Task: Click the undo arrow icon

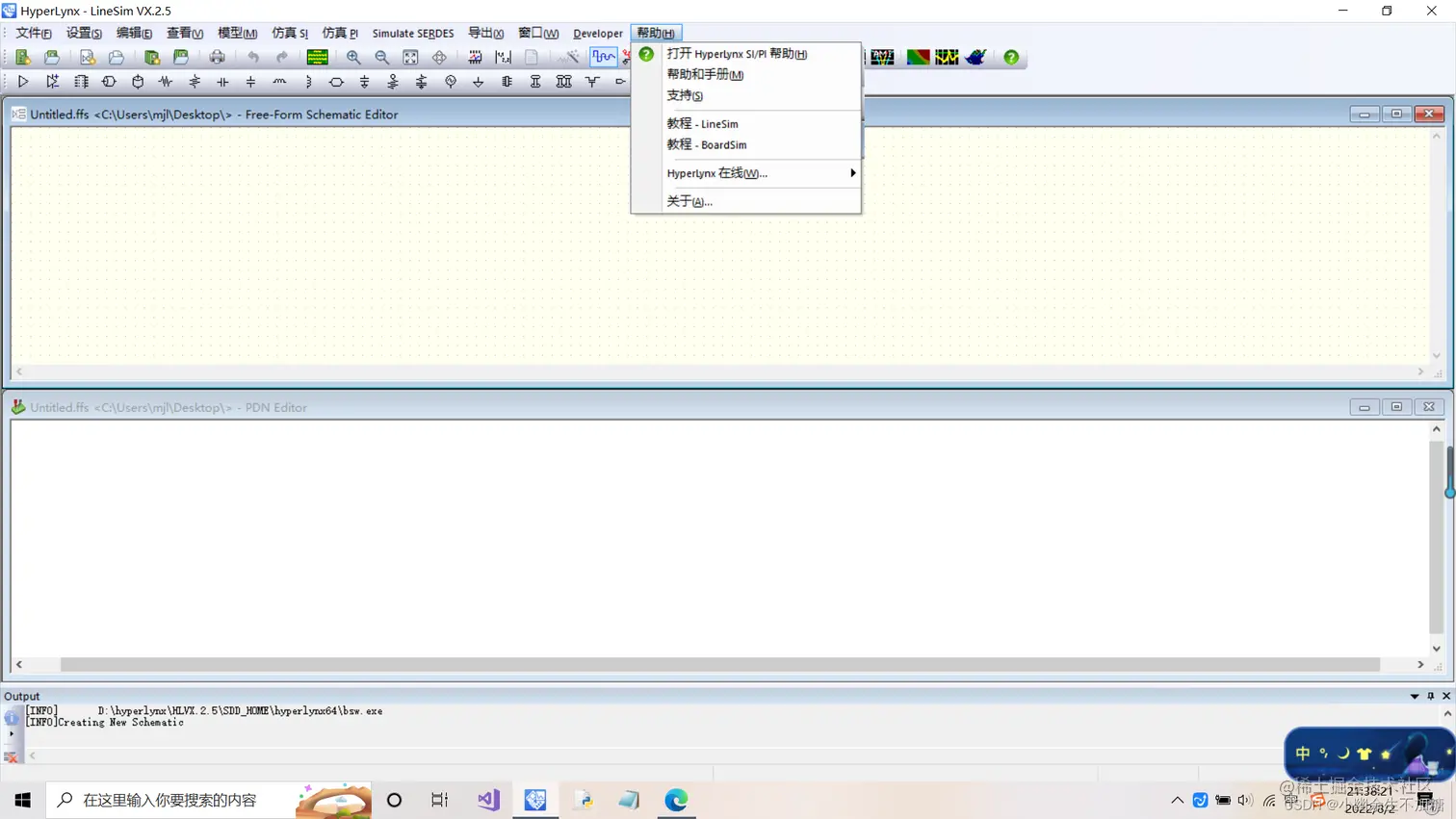Action: [253, 58]
